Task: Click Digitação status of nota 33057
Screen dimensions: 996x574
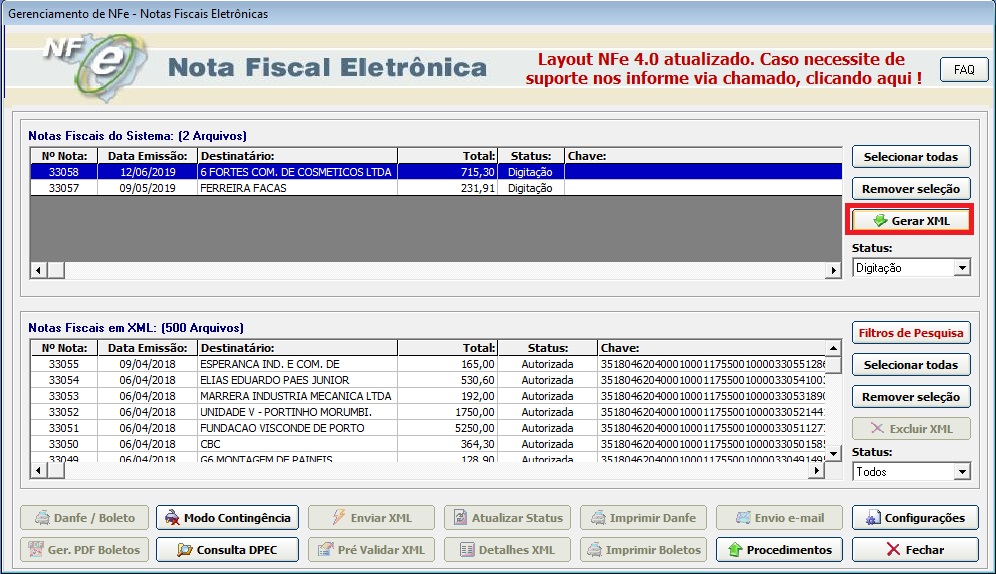Action: pyautogui.click(x=530, y=188)
